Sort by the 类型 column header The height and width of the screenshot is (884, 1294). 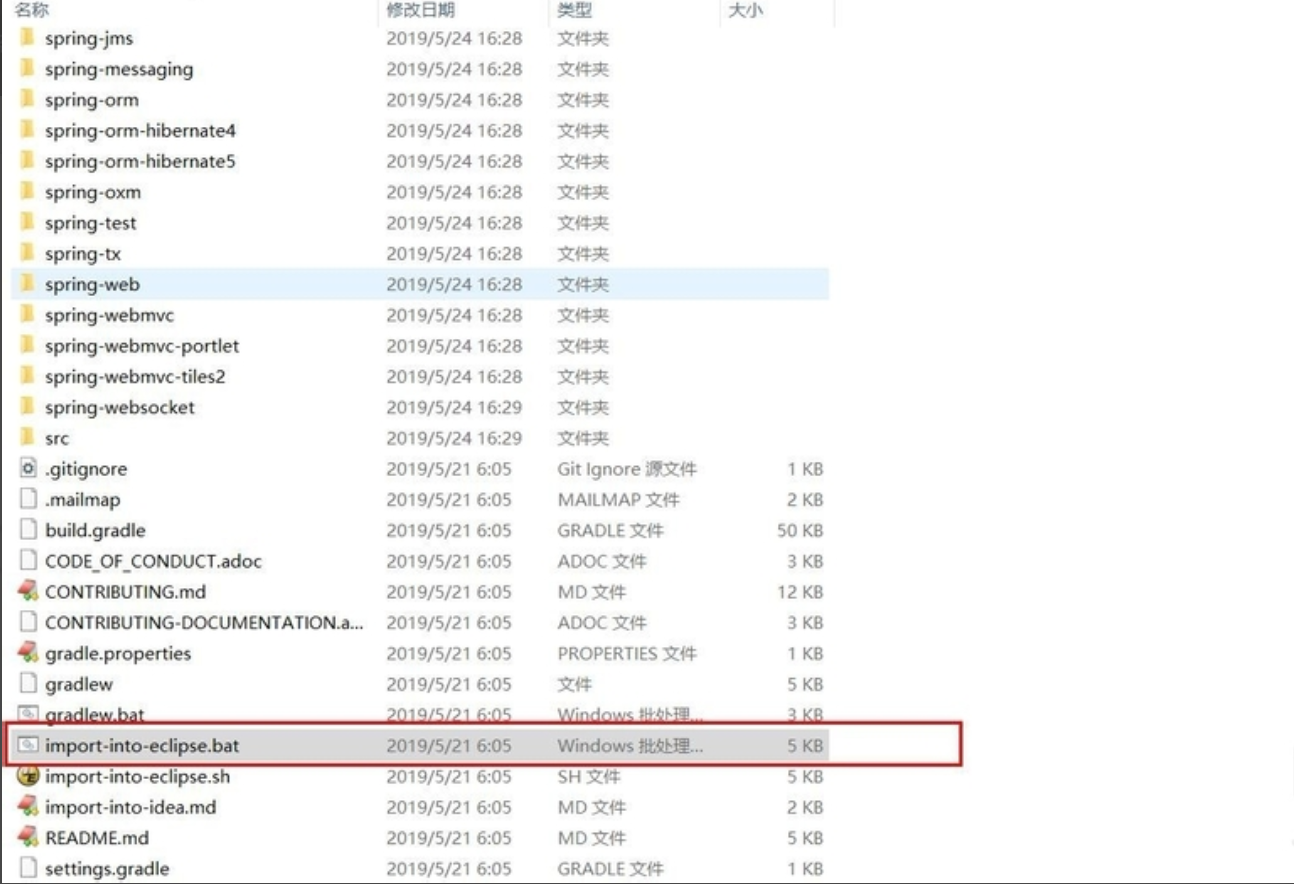(x=575, y=10)
